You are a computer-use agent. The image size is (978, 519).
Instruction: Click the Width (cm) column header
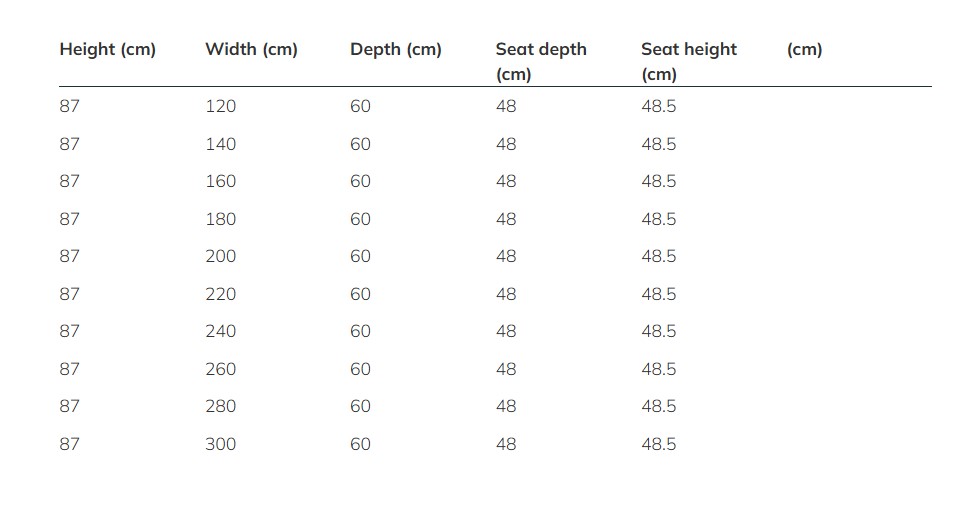[251, 49]
